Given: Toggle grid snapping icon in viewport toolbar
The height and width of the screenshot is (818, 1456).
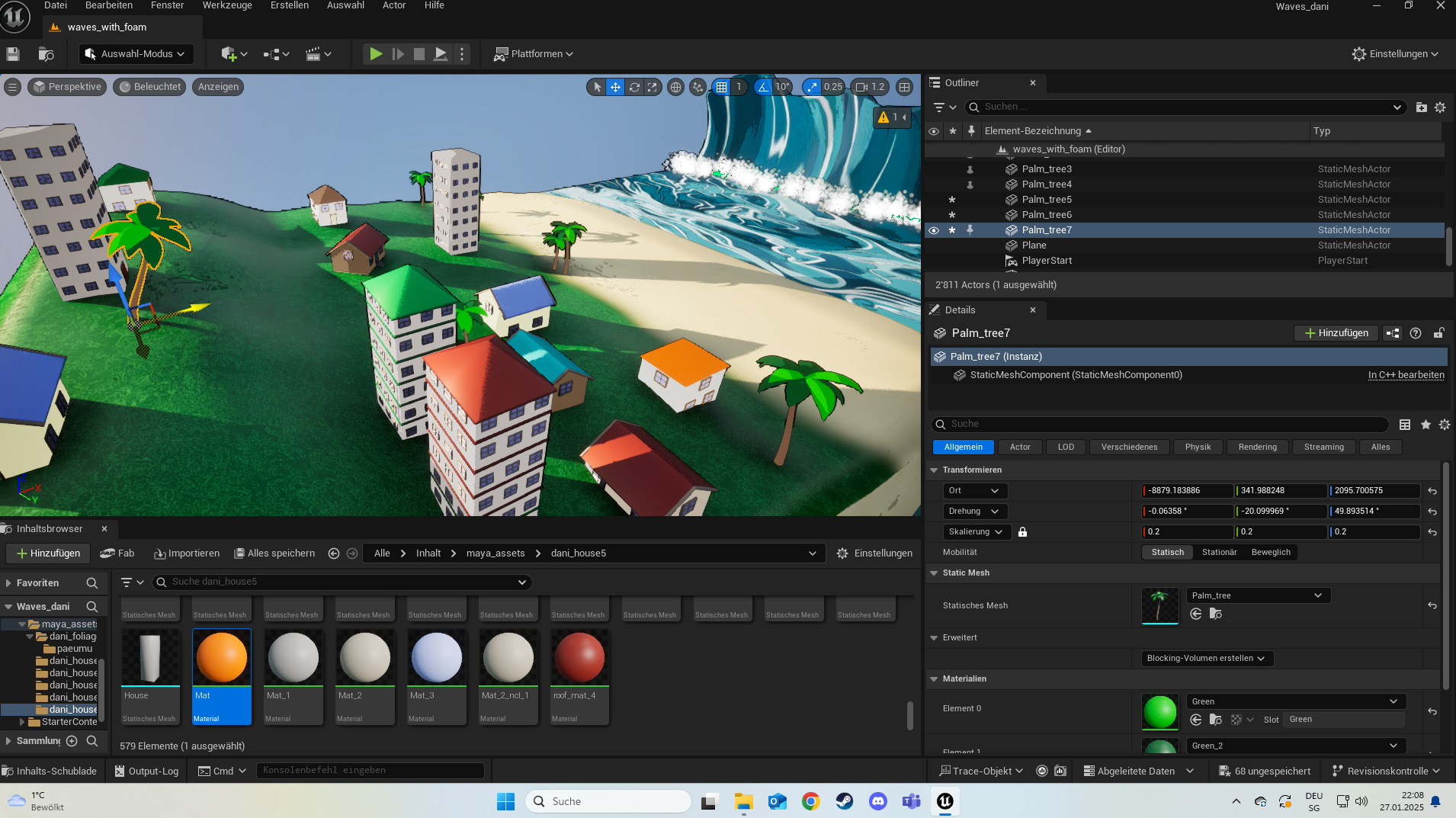Looking at the screenshot, I should tap(721, 87).
